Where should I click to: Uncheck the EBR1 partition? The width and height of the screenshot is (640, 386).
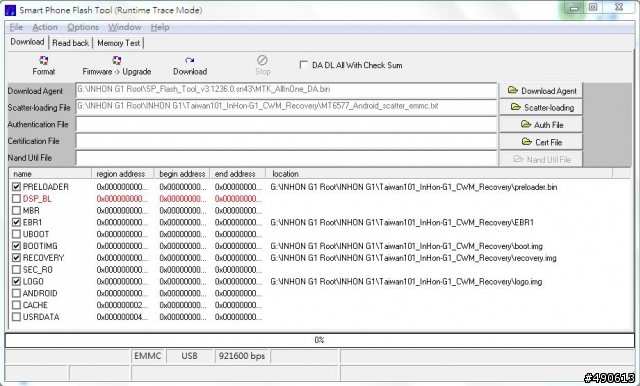(16, 222)
